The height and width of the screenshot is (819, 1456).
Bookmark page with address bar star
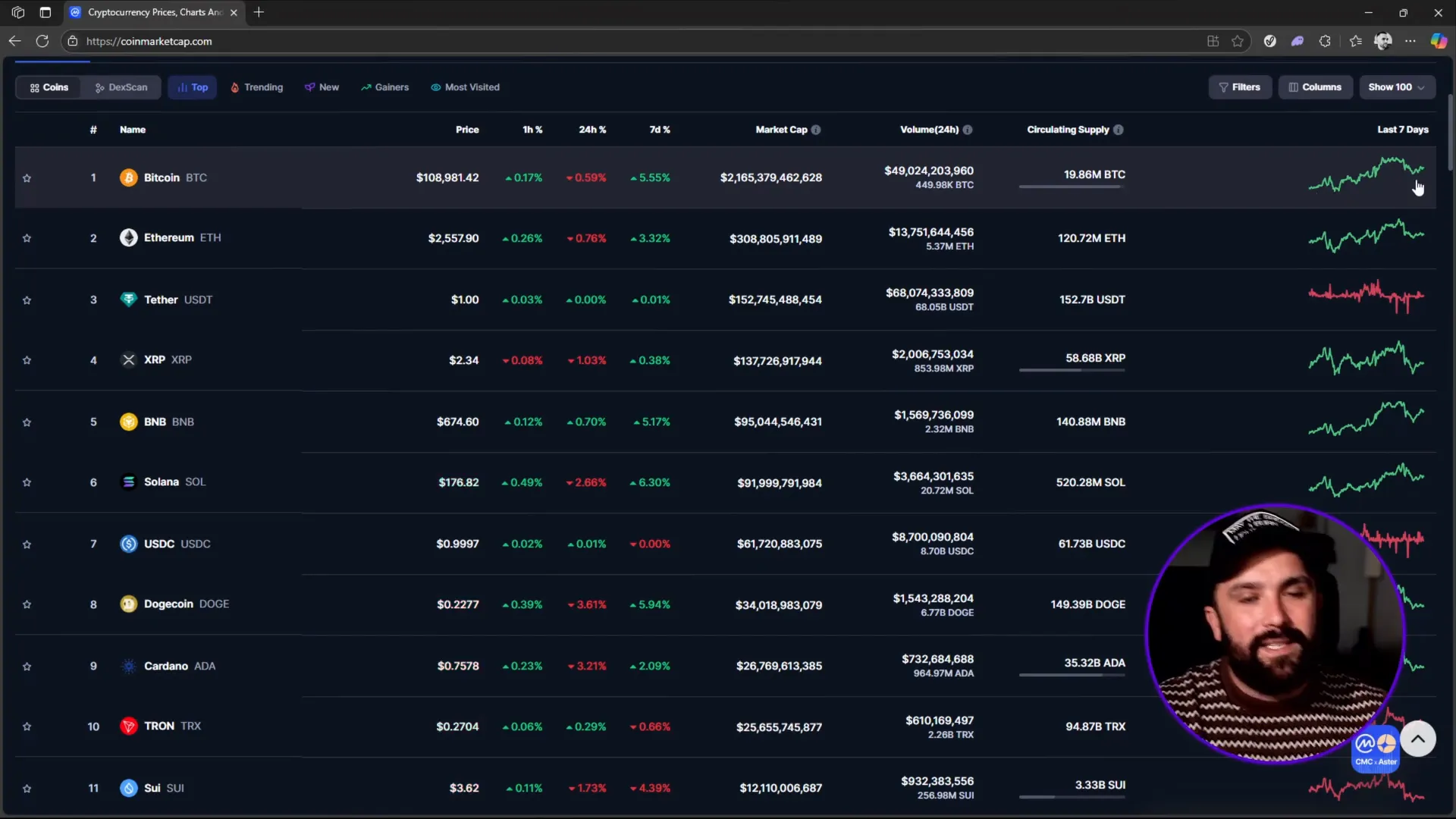[x=1238, y=41]
